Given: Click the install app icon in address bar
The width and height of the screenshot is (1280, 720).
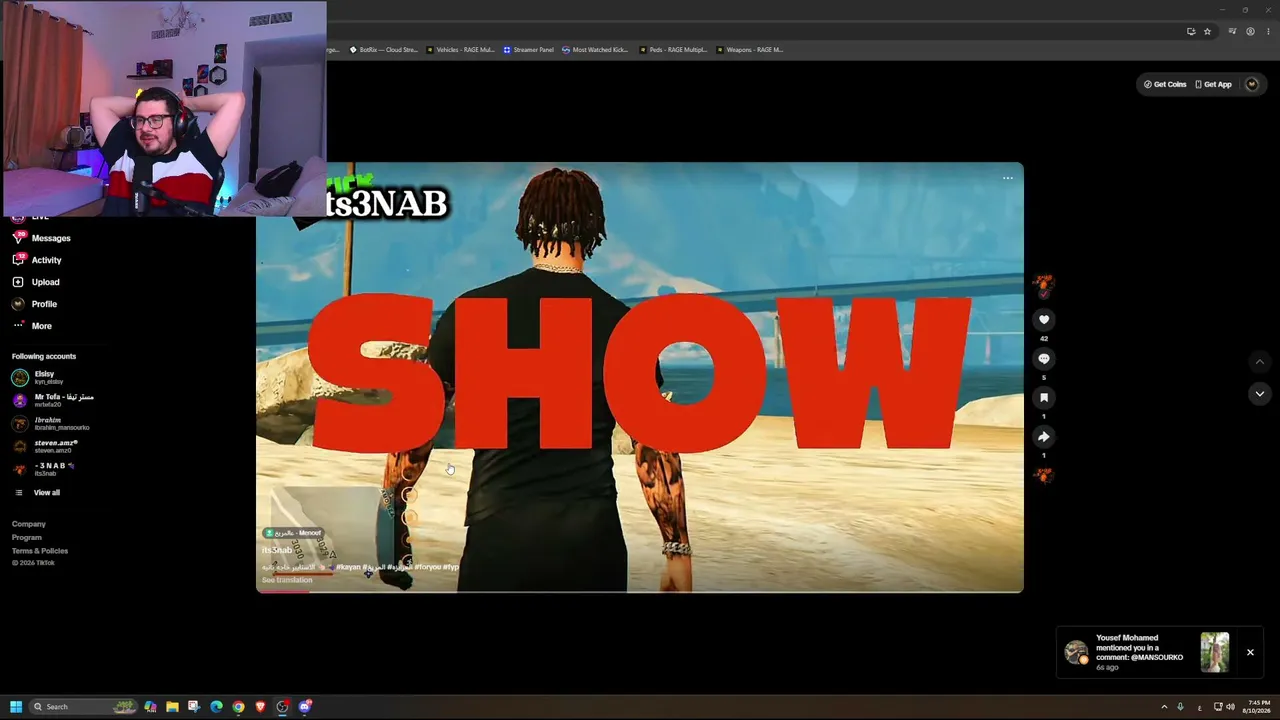Looking at the screenshot, I should 1191,31.
